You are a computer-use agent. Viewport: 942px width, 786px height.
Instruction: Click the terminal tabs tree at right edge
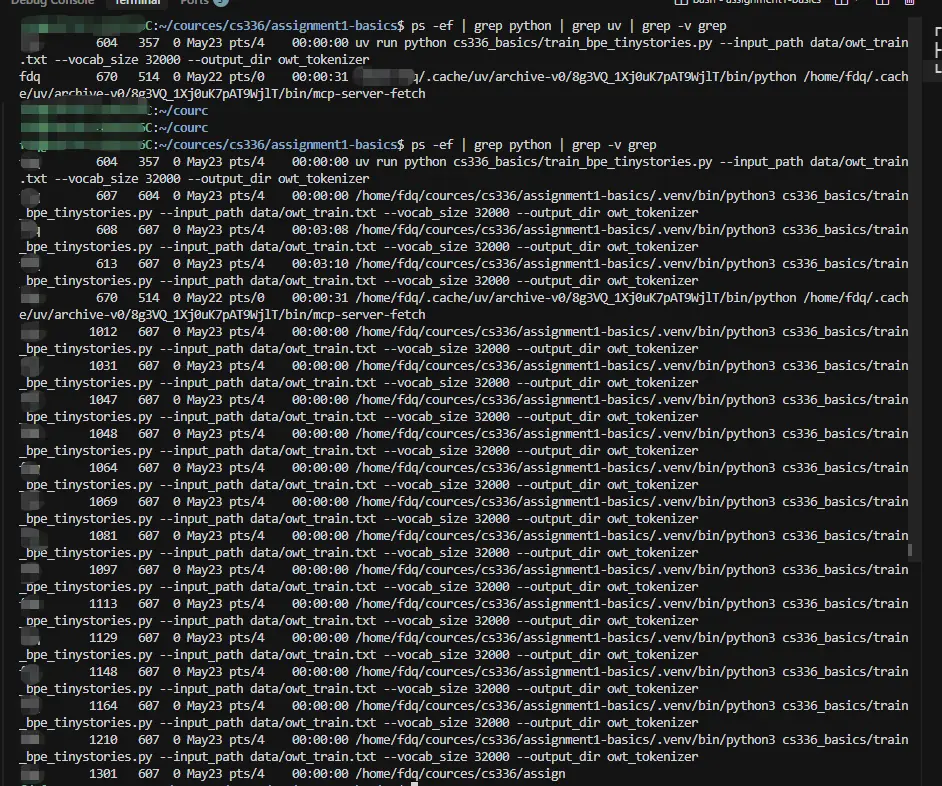click(x=937, y=50)
